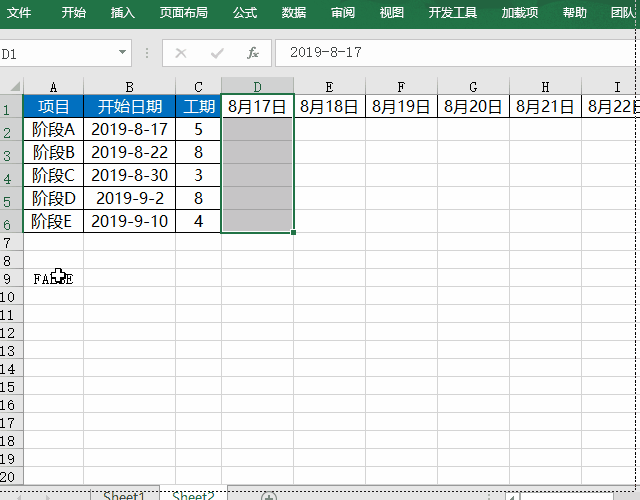The height and width of the screenshot is (500, 640).
Task: Click the 阶段A cell
Action: pos(53,129)
